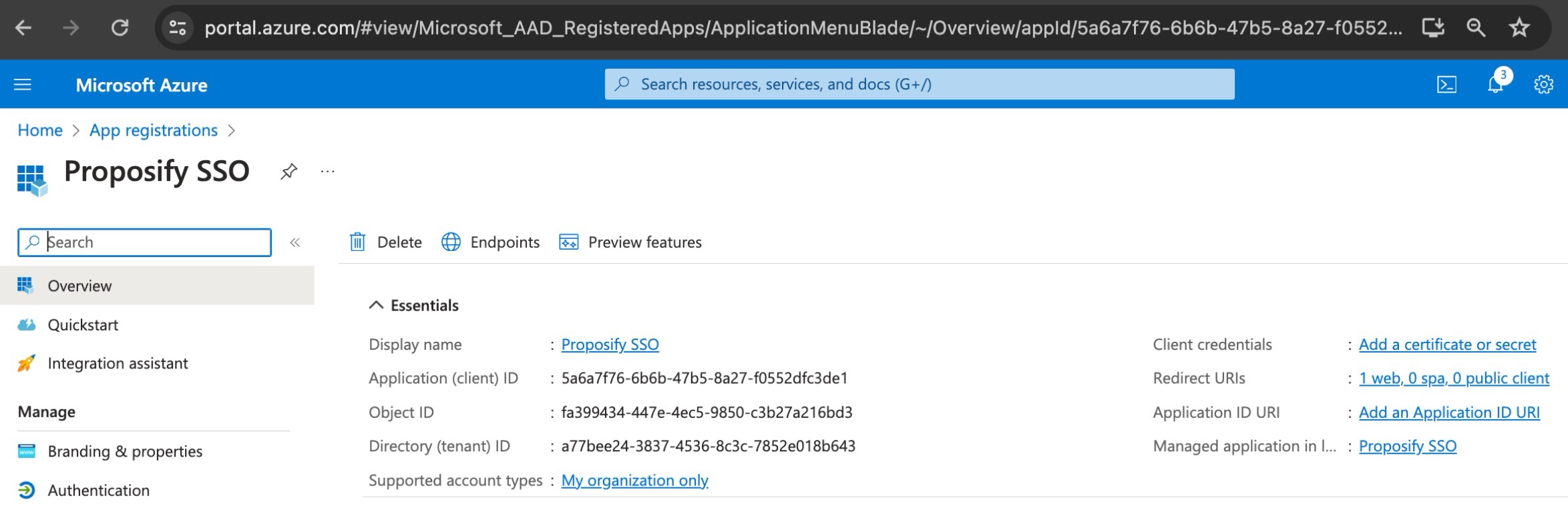Click Add a certificate or secret
This screenshot has height=506, width=1568.
1447,344
